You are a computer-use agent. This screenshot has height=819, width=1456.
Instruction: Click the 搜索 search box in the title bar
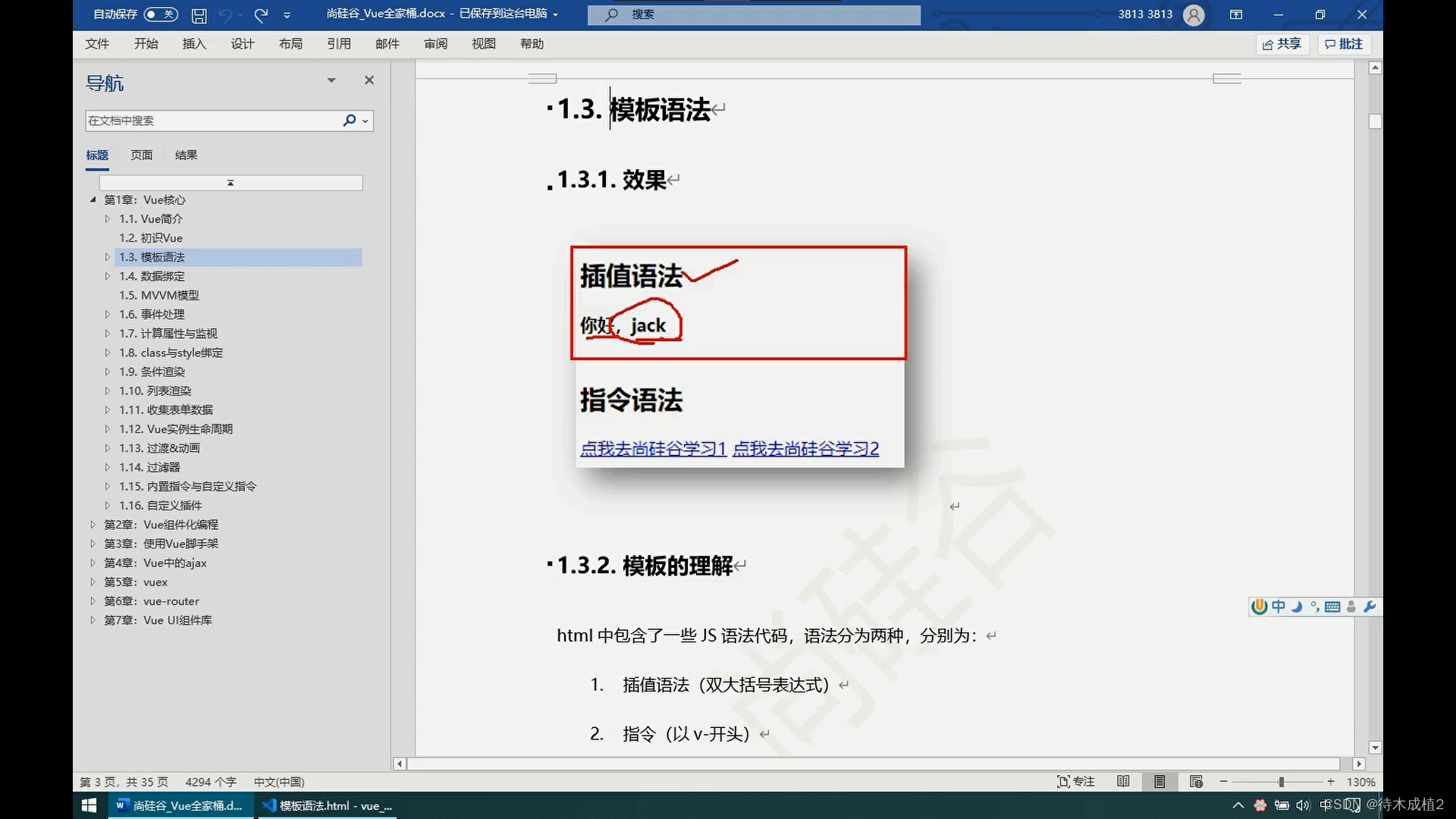click(754, 14)
